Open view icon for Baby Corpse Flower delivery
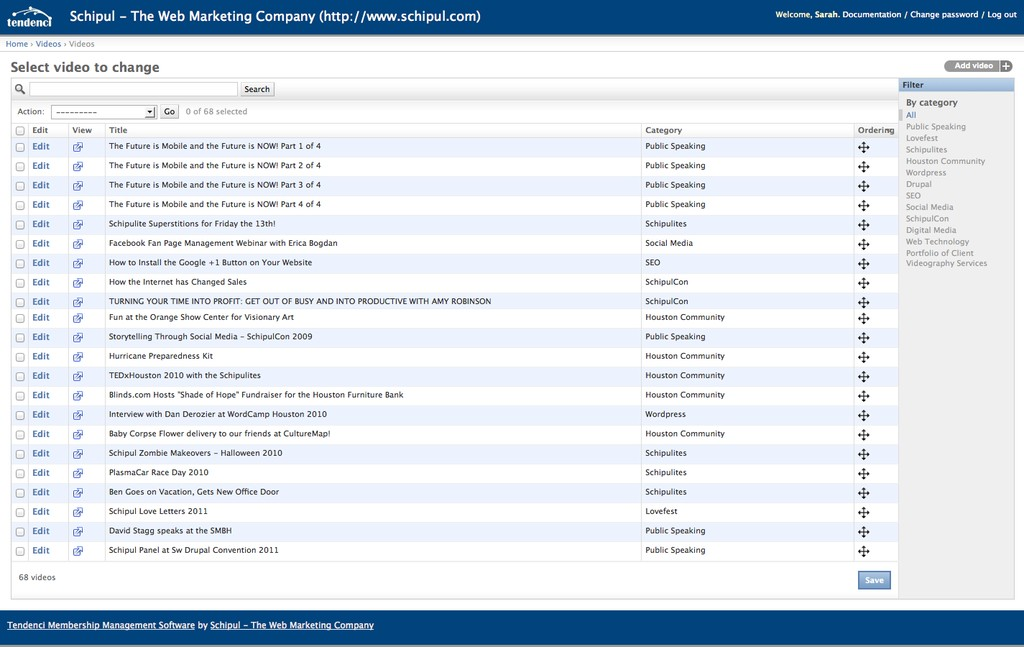1024x647 pixels. point(78,435)
